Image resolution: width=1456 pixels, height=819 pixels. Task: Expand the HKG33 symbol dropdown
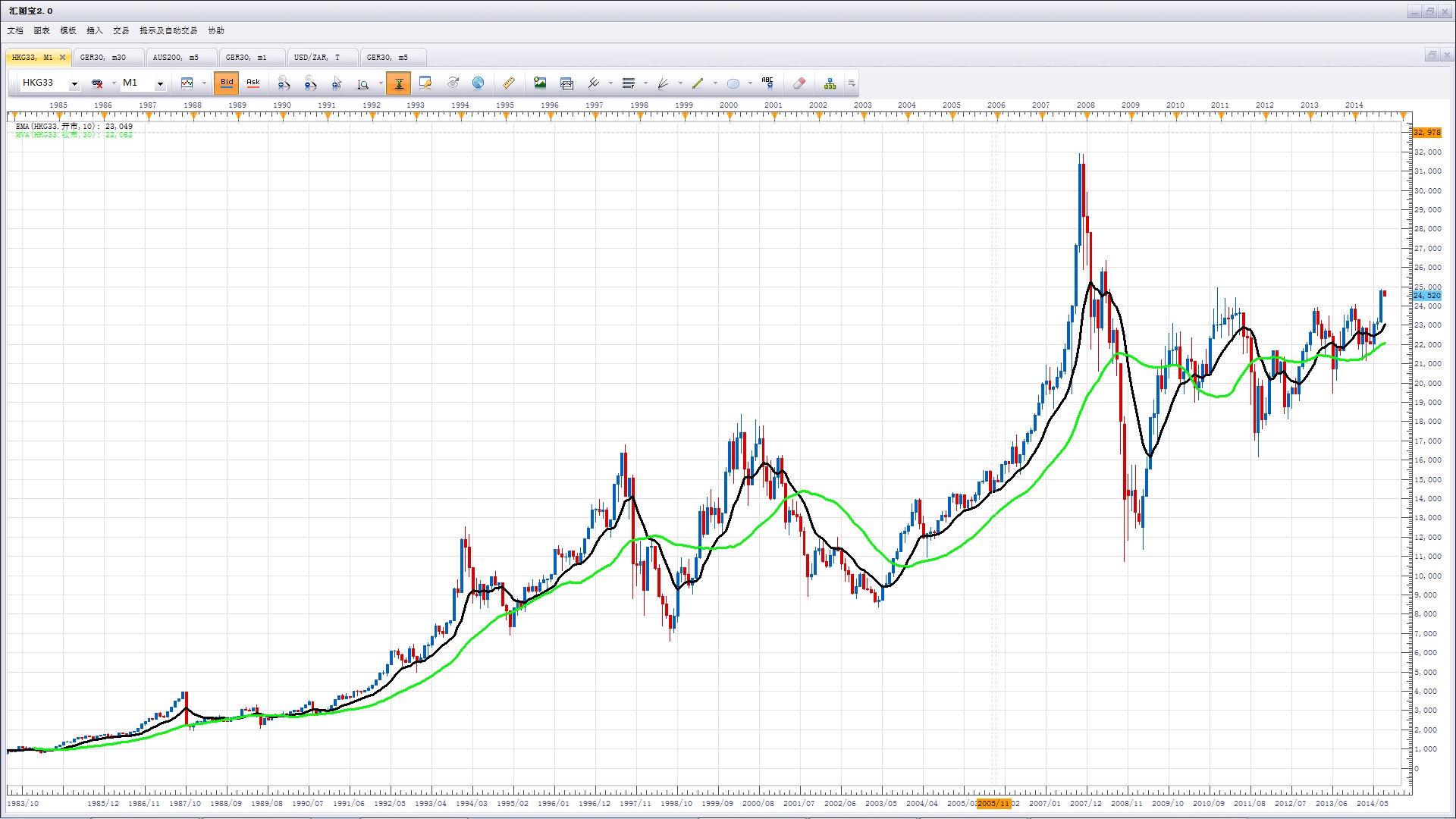(x=74, y=83)
